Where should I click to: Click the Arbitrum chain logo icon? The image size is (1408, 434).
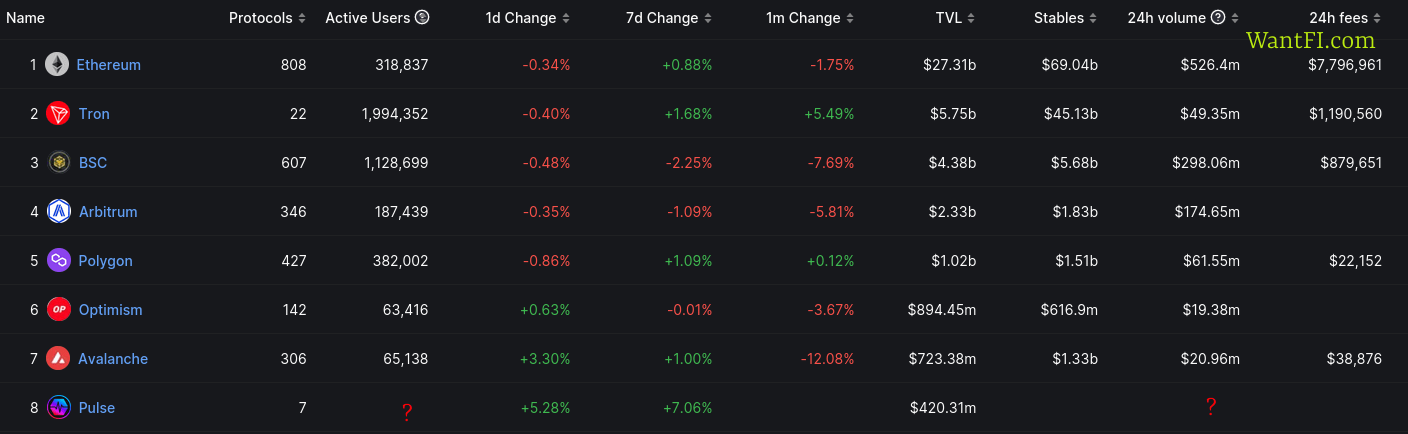coord(58,211)
